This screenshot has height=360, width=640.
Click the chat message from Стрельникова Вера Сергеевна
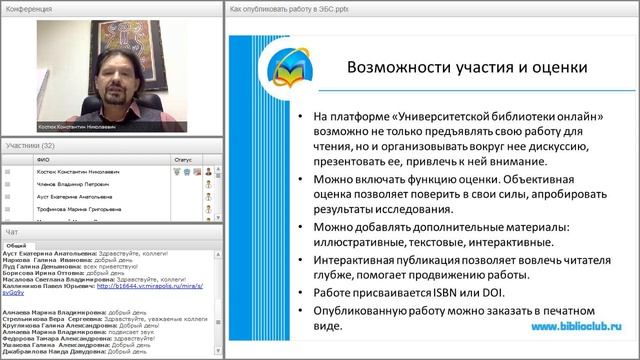click(105, 319)
